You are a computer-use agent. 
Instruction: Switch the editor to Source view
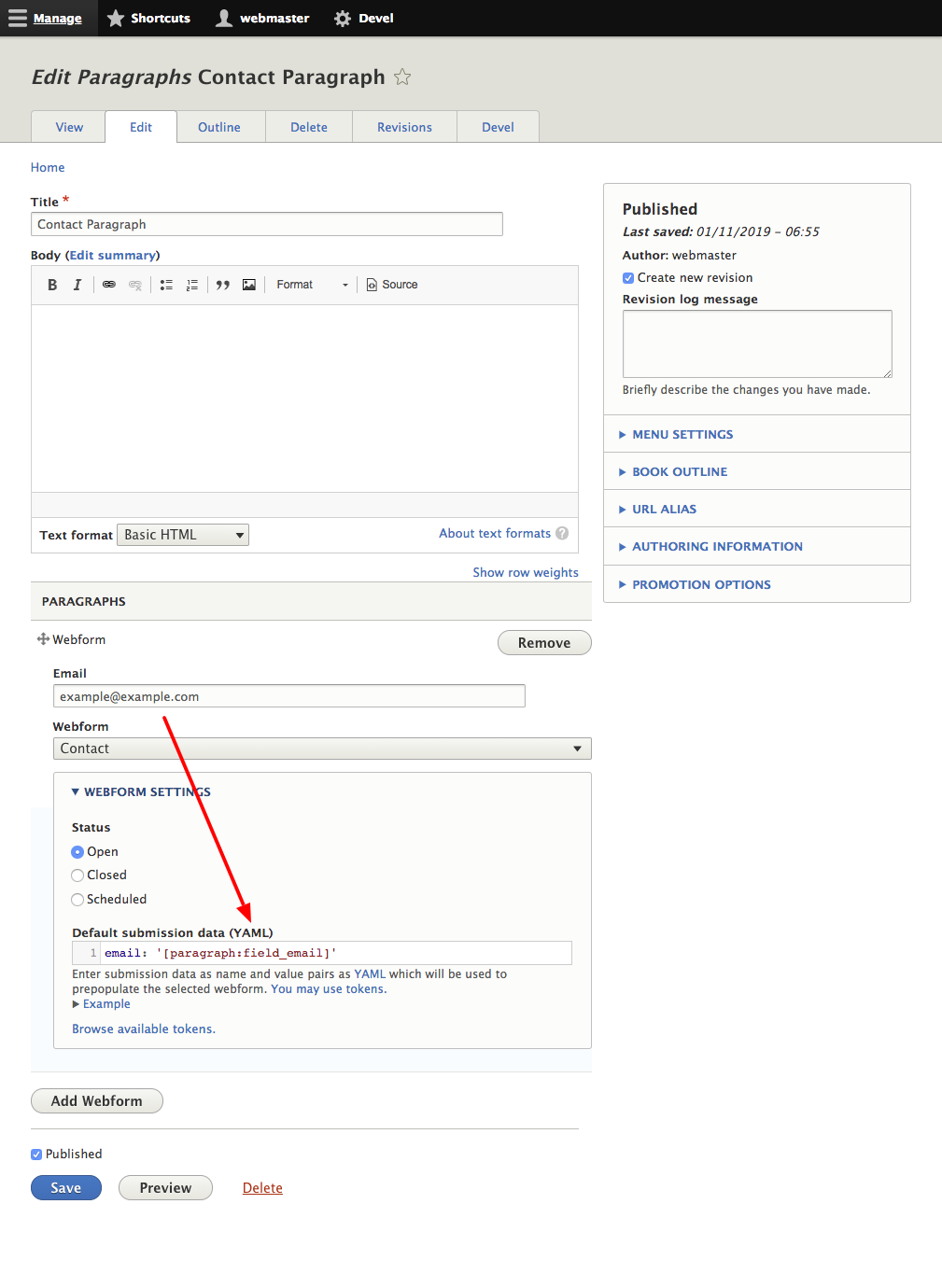391,285
